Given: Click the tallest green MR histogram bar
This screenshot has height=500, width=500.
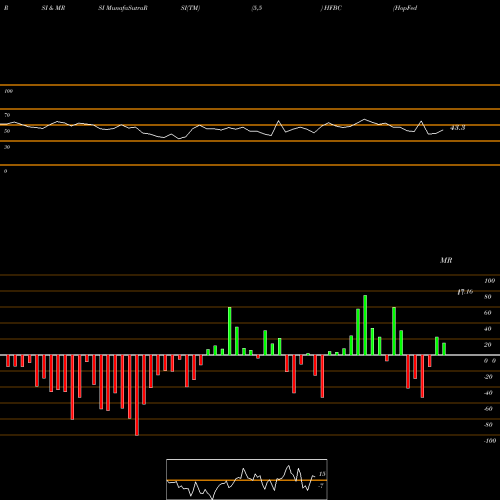Looking at the screenshot, I should (x=365, y=325).
